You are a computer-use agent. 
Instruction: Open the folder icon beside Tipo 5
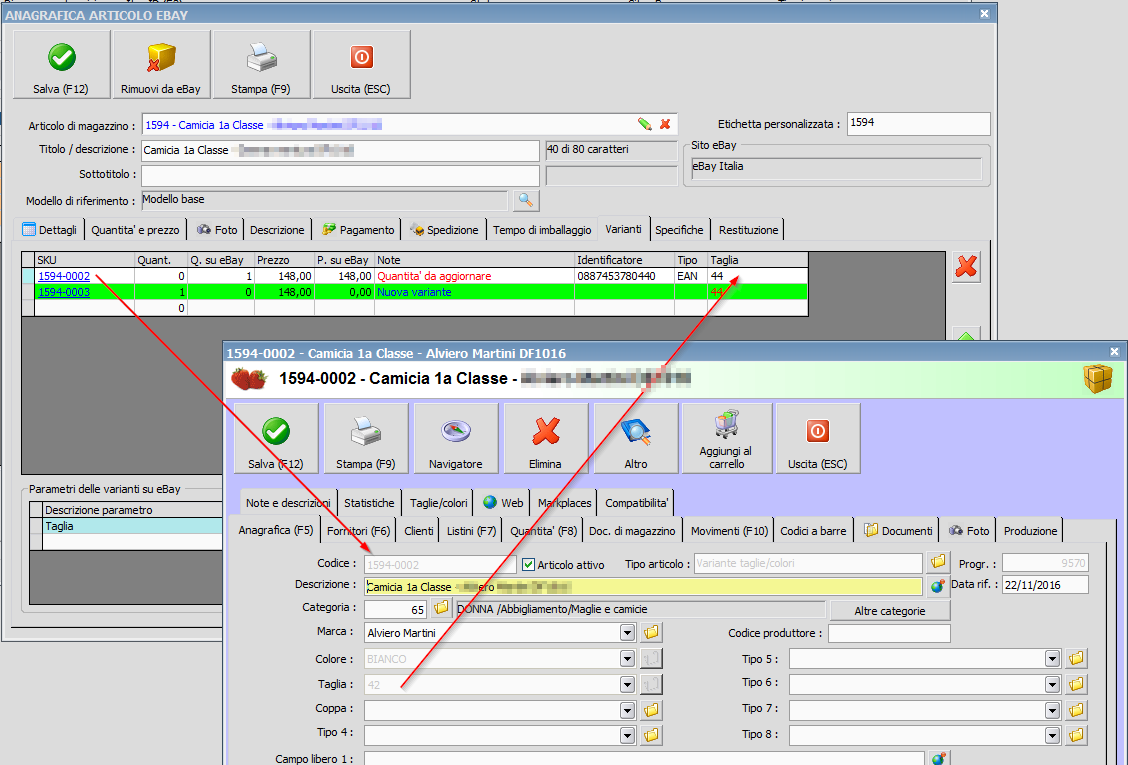click(1076, 658)
